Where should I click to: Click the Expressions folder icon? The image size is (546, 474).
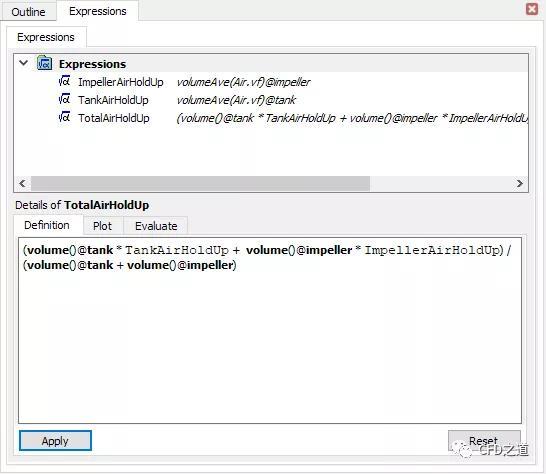(x=45, y=63)
